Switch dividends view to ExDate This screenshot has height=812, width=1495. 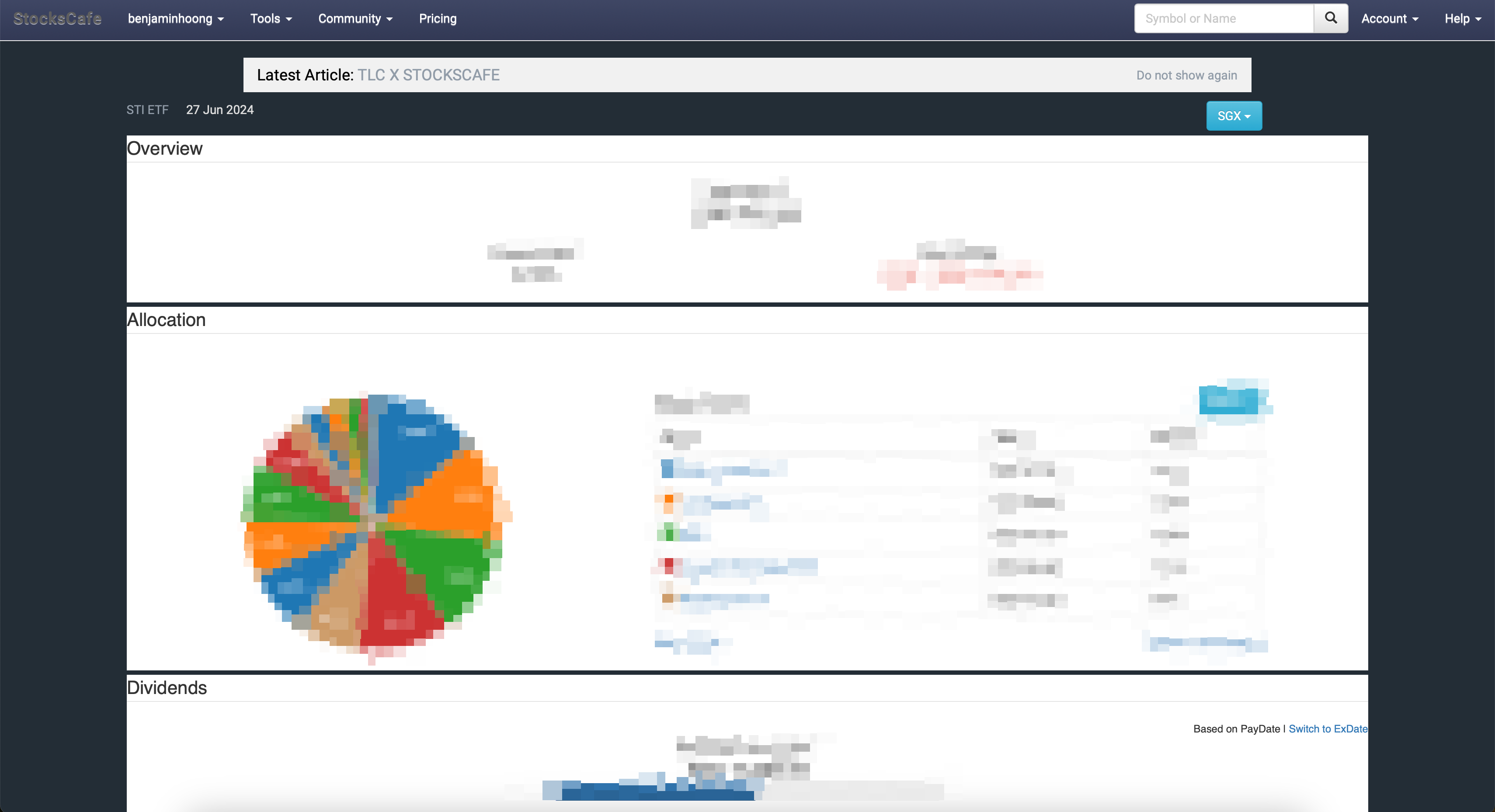(x=1327, y=729)
